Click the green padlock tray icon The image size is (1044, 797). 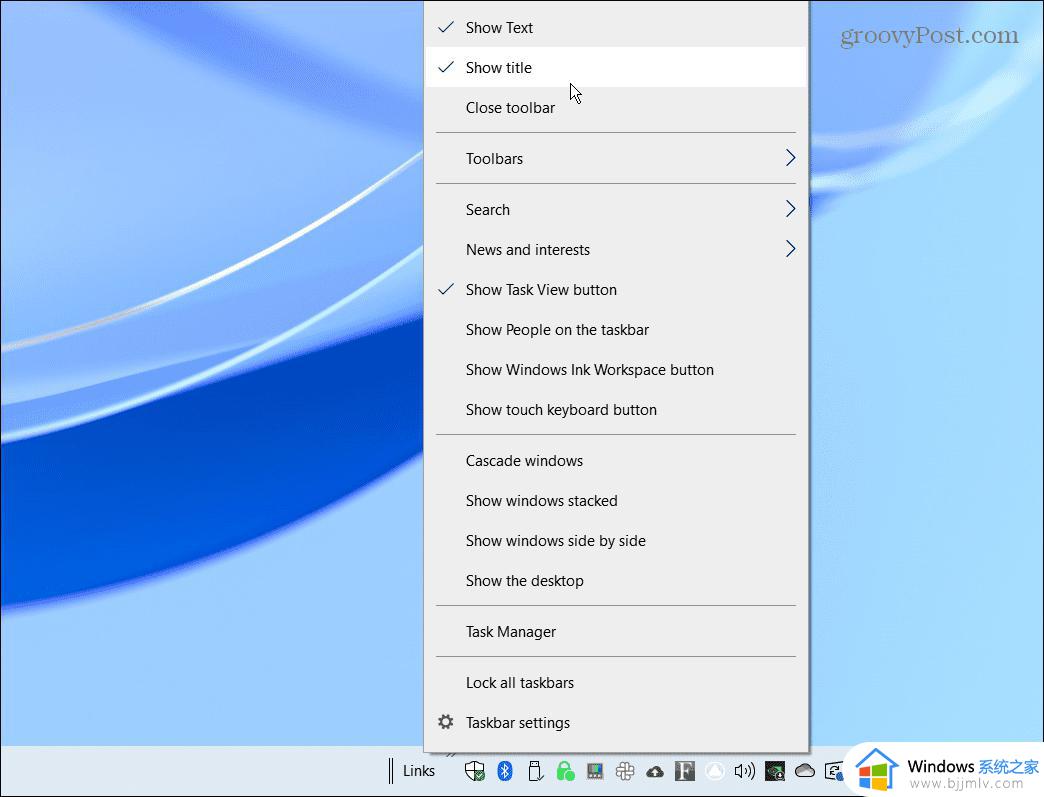click(565, 771)
